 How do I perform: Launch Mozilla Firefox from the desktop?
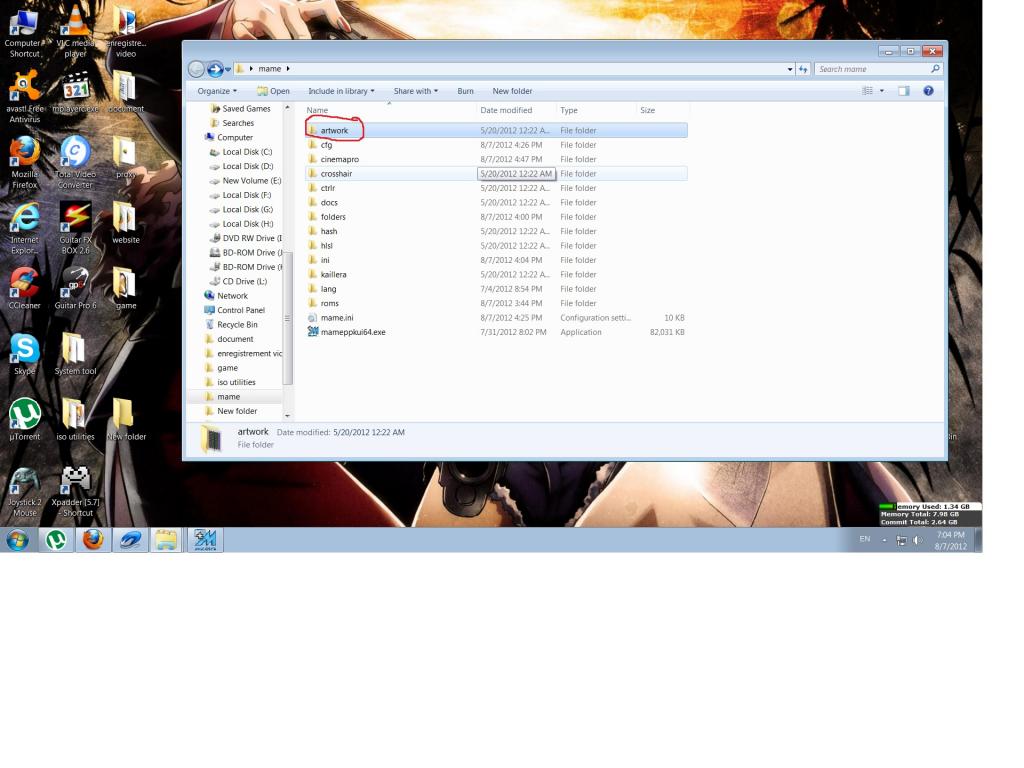[x=25, y=163]
